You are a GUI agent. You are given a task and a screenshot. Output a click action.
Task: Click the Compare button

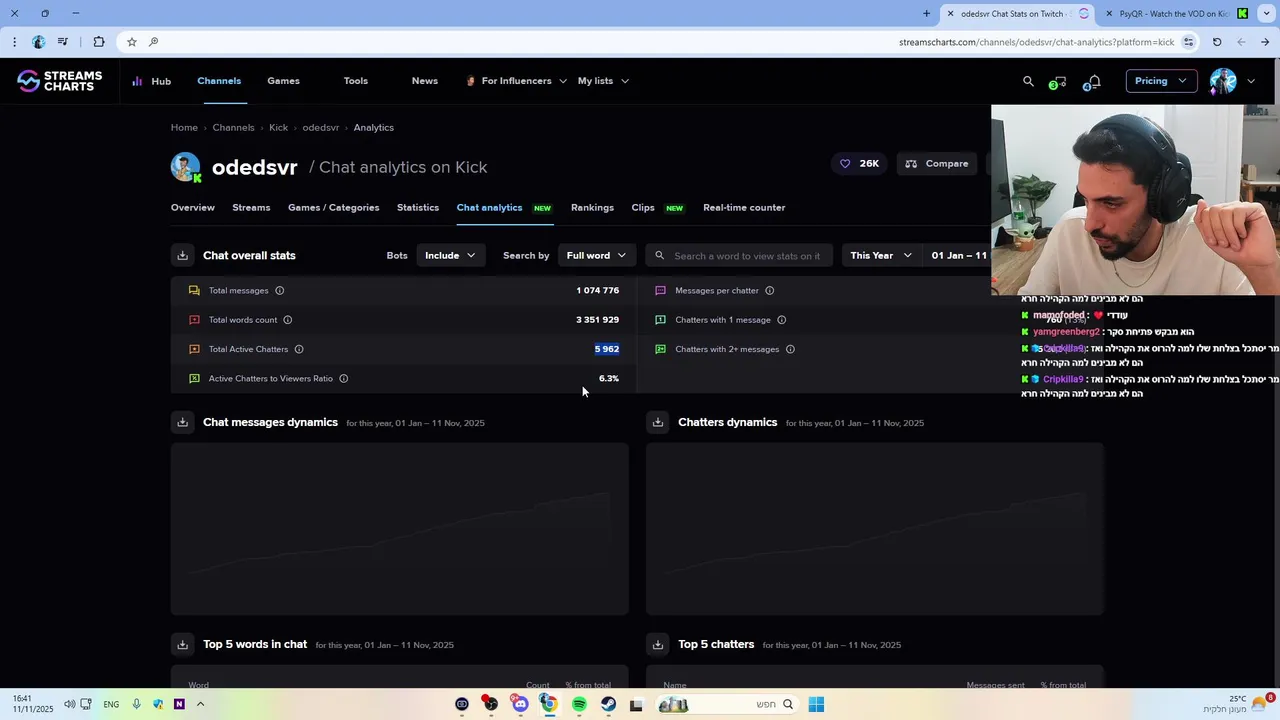(x=937, y=164)
